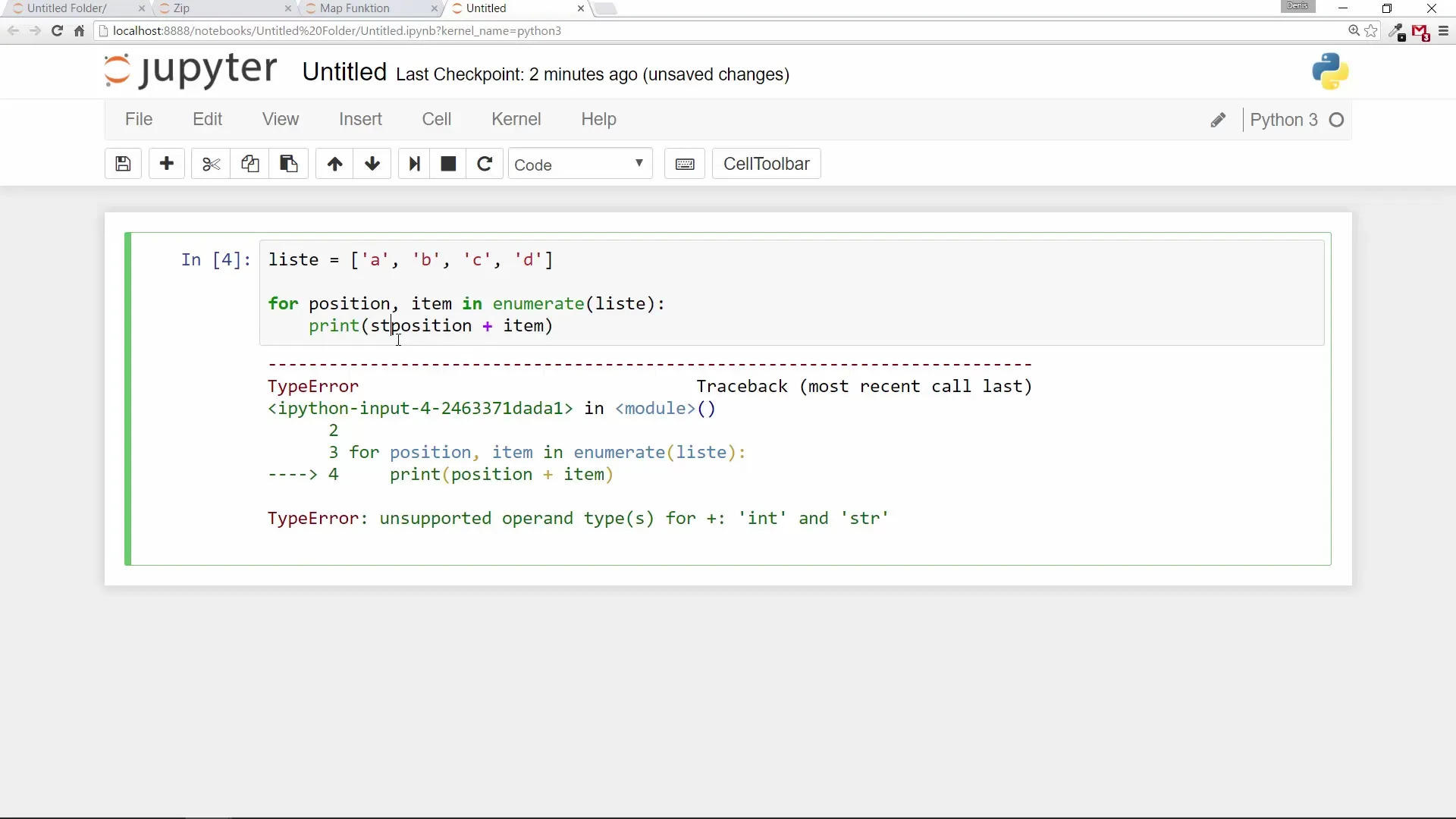Open the Cell menu
Screen dimensions: 1456x819
tap(437, 119)
